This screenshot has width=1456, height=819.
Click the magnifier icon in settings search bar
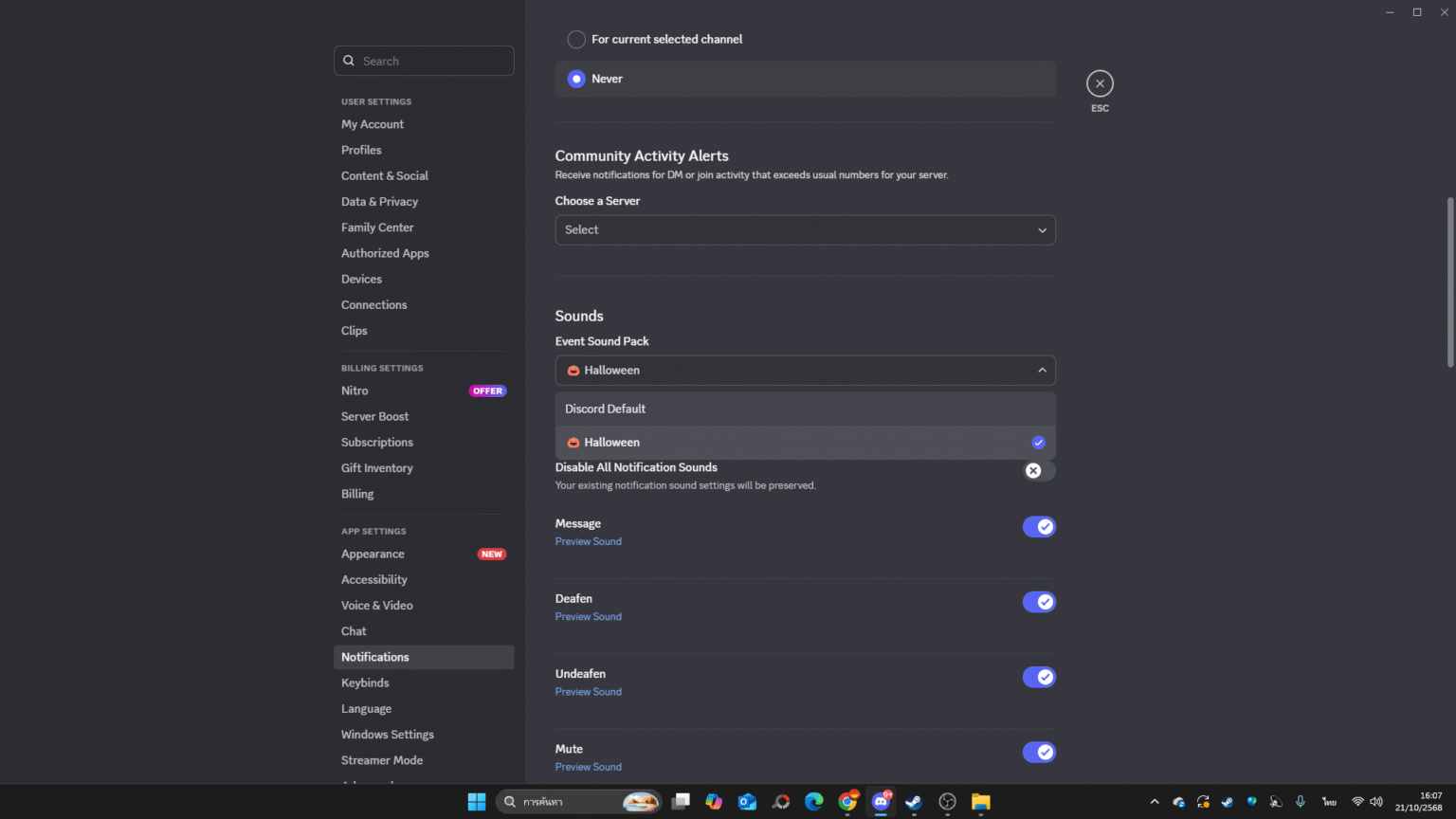pos(349,61)
